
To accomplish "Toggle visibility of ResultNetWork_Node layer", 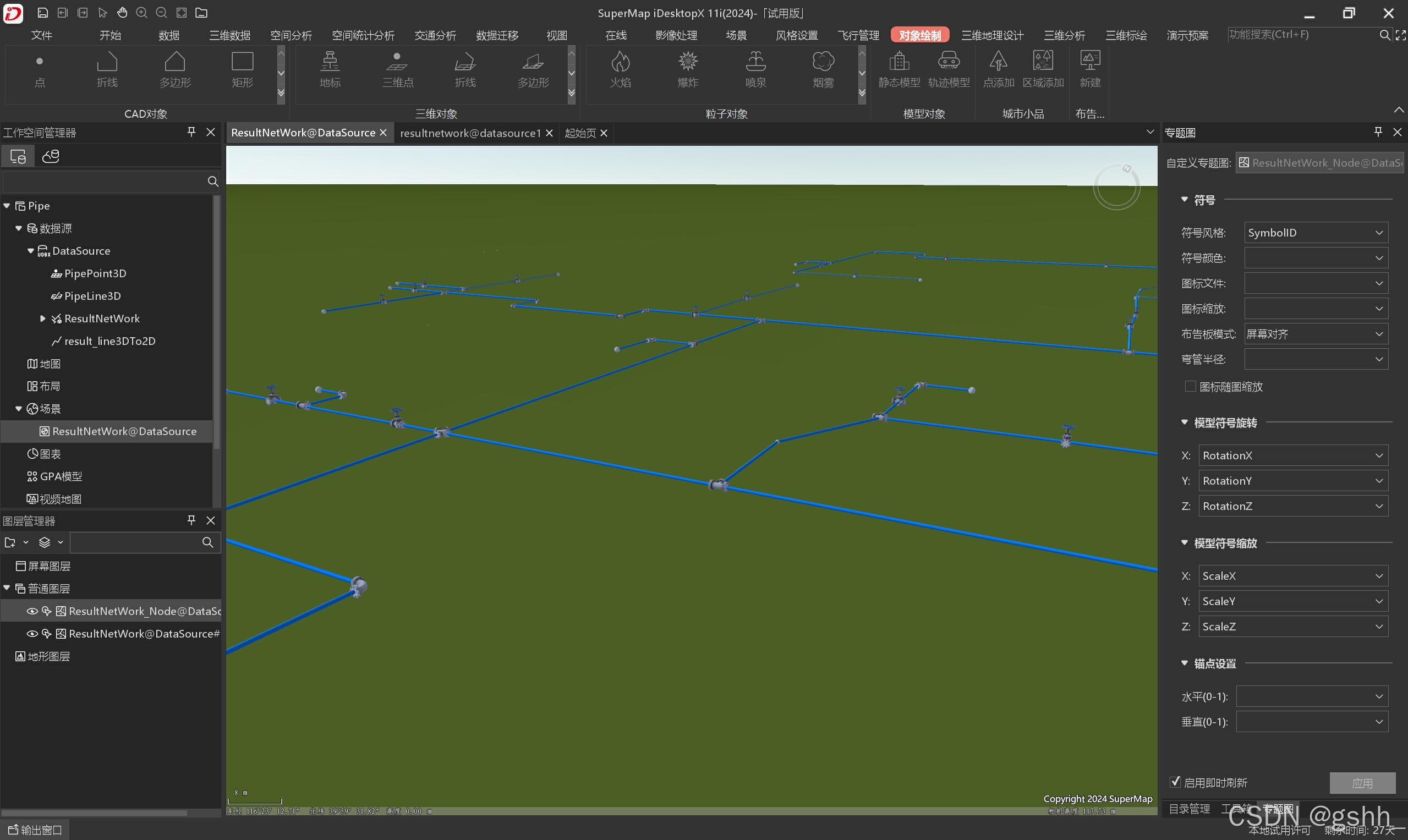I will (32, 611).
